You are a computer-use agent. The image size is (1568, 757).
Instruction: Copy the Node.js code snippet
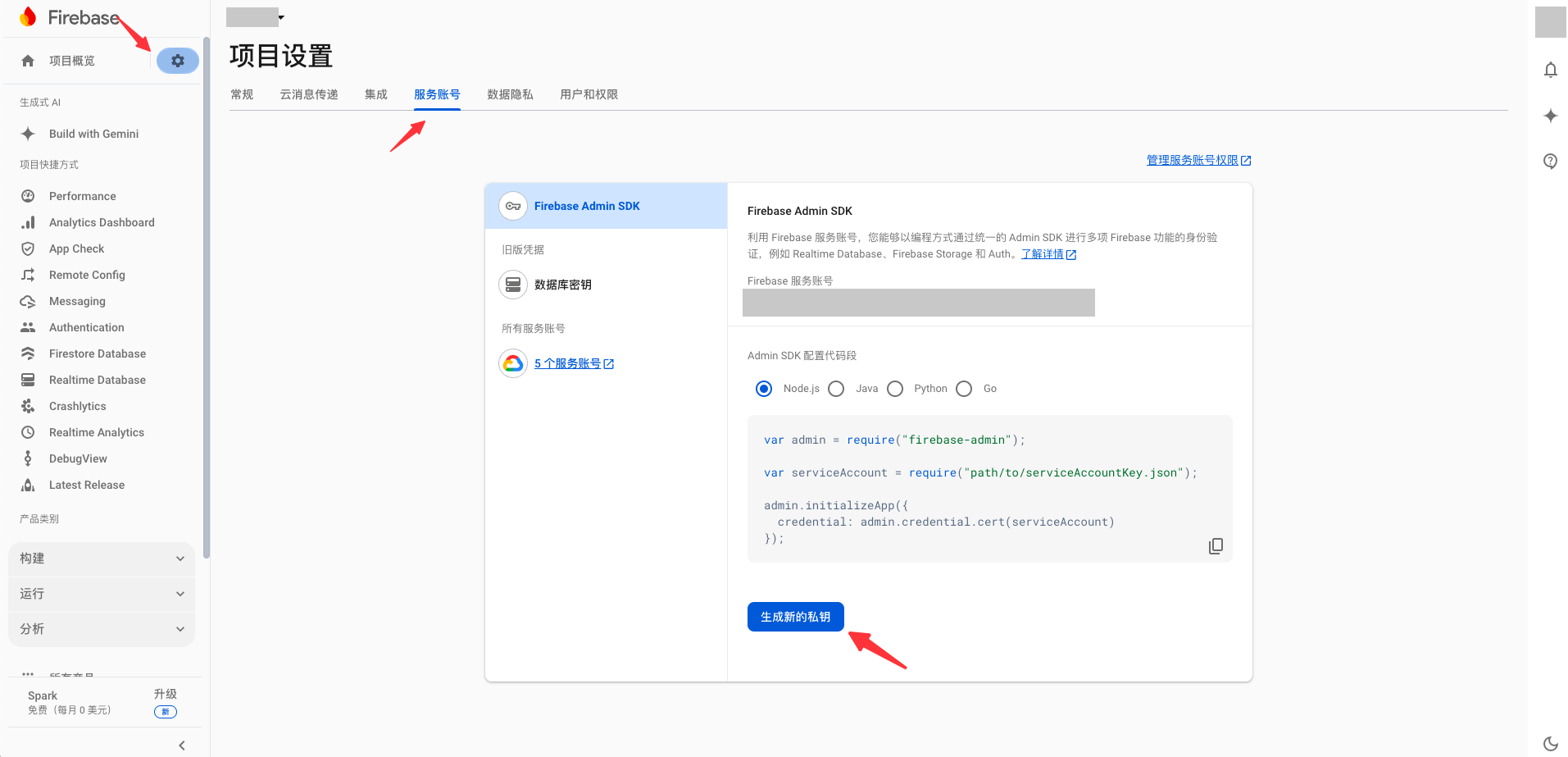(x=1216, y=546)
